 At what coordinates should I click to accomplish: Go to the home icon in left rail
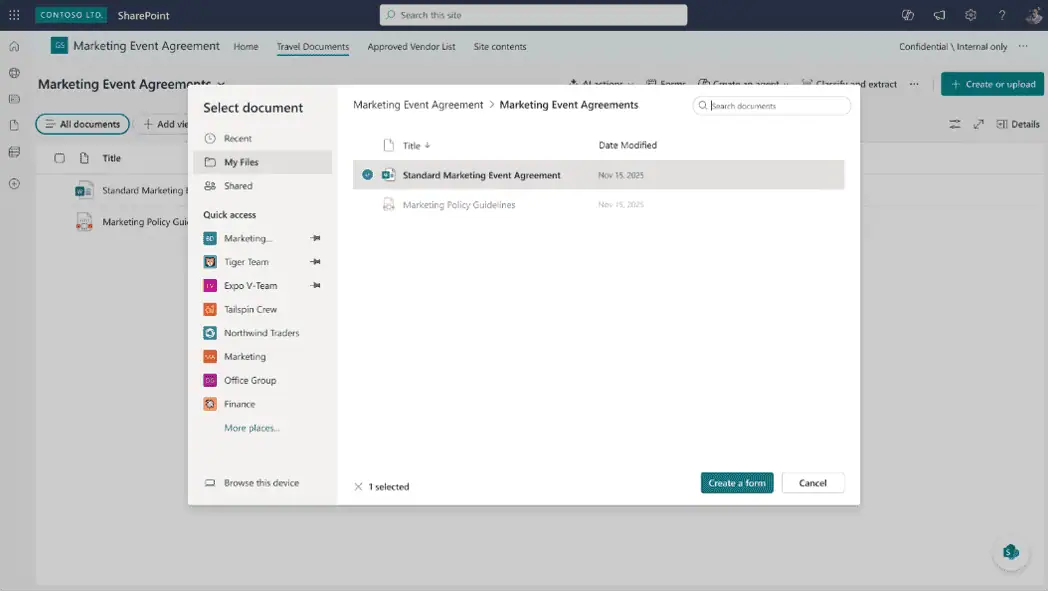(14, 46)
